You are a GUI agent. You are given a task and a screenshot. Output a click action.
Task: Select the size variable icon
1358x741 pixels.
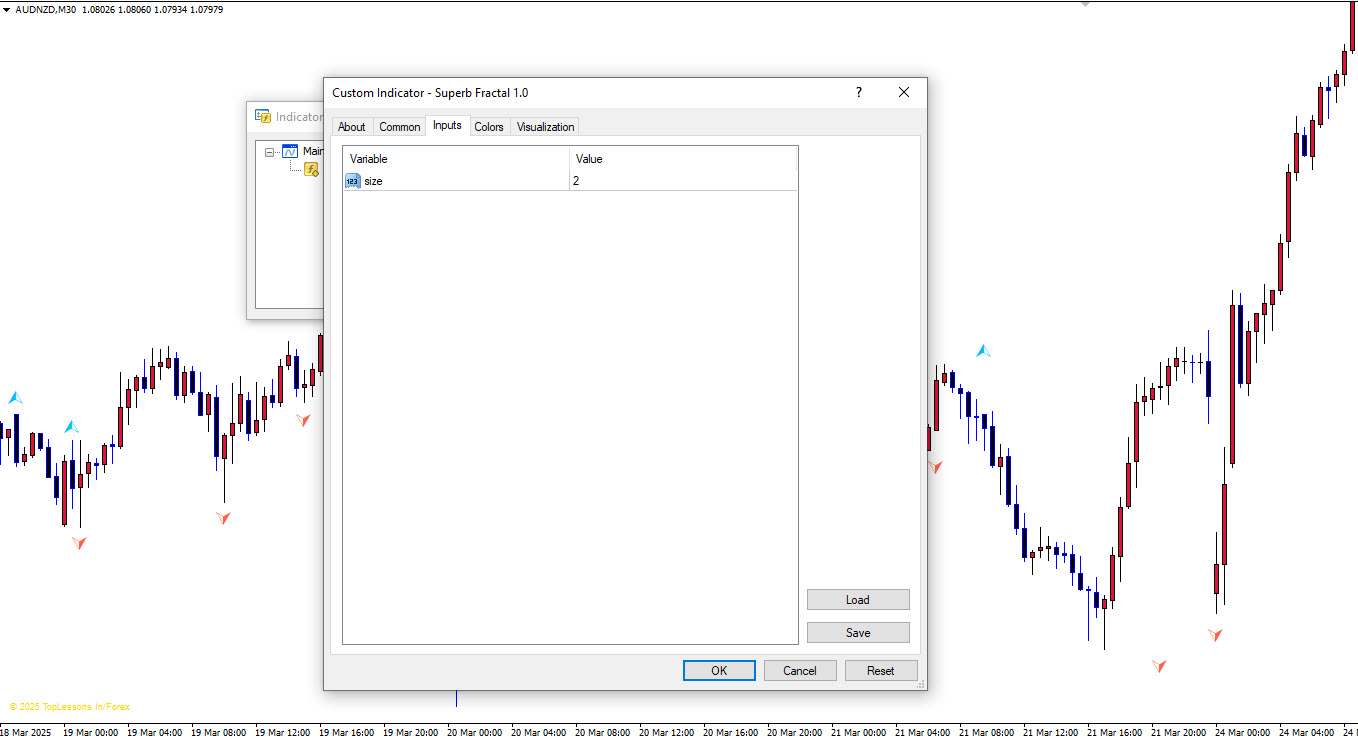(x=353, y=181)
